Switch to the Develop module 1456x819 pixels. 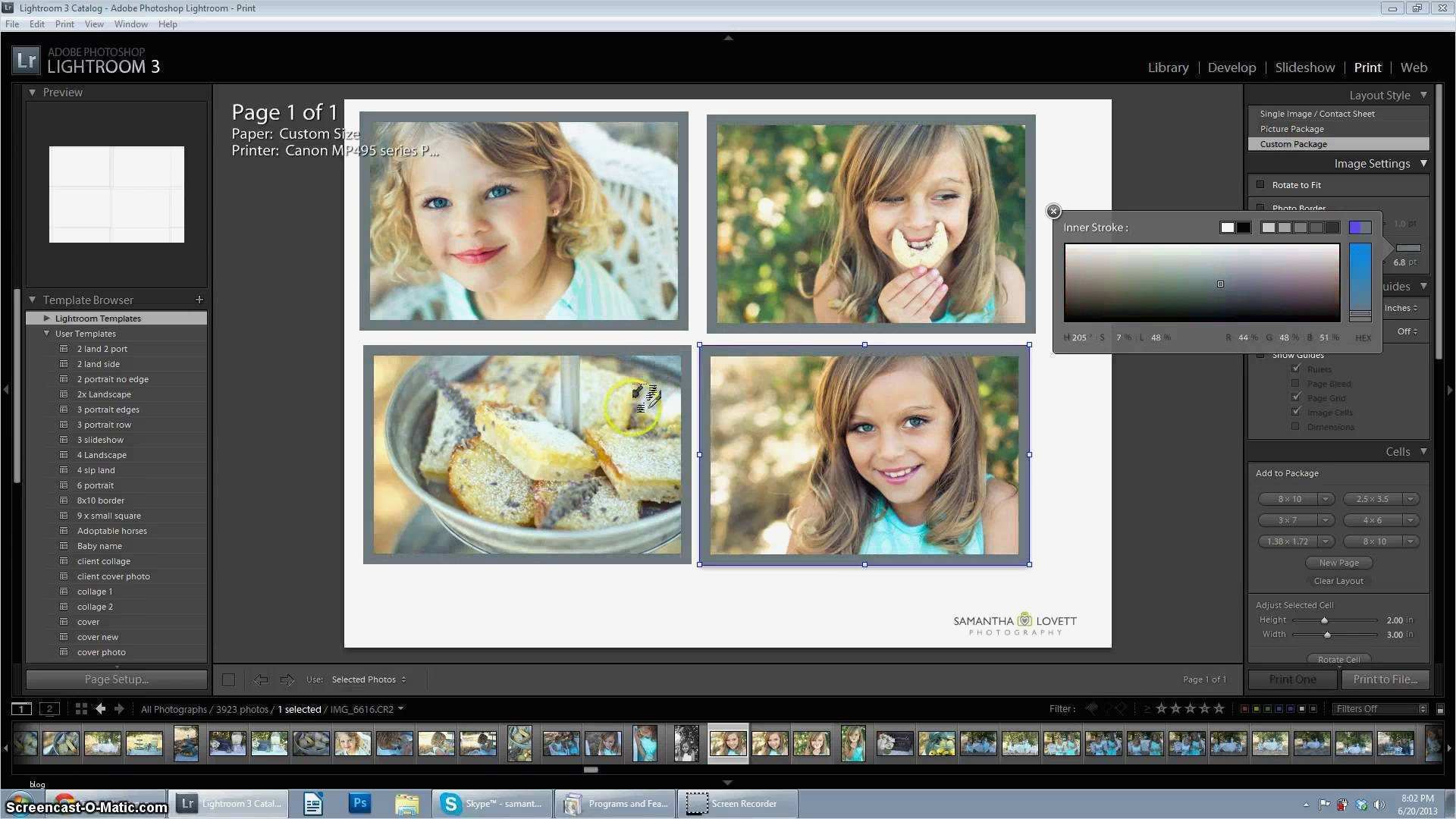click(1232, 67)
